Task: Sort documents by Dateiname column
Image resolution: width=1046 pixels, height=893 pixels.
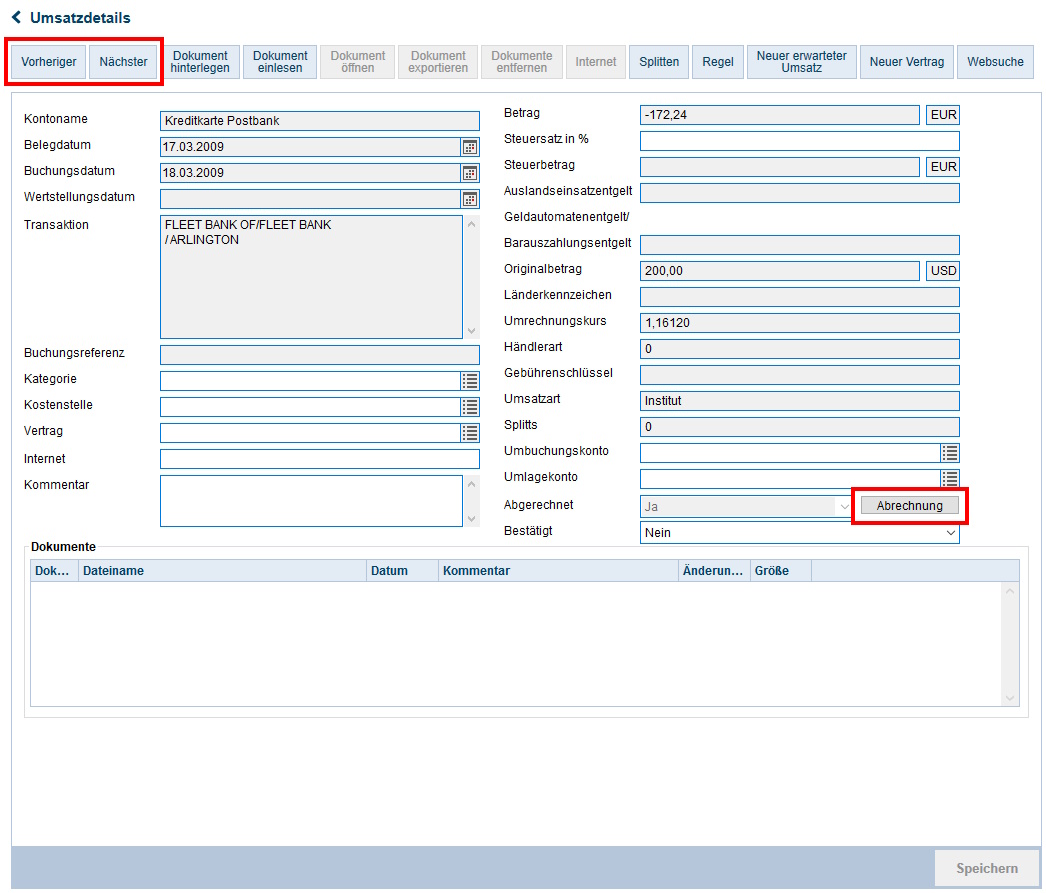Action: 222,571
